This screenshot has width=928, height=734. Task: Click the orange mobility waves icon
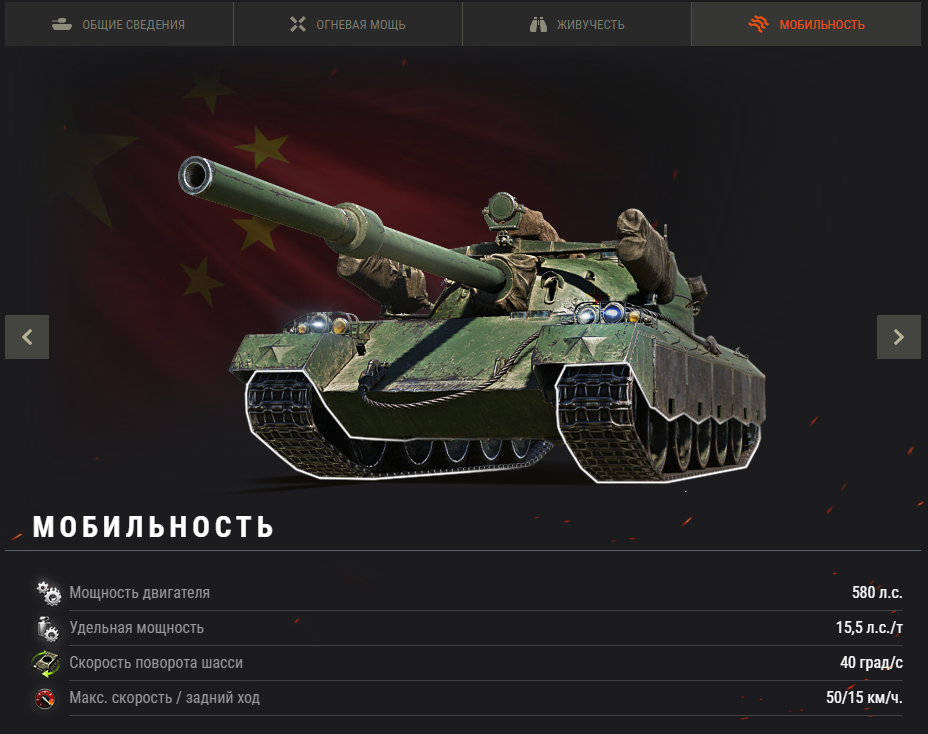(758, 24)
